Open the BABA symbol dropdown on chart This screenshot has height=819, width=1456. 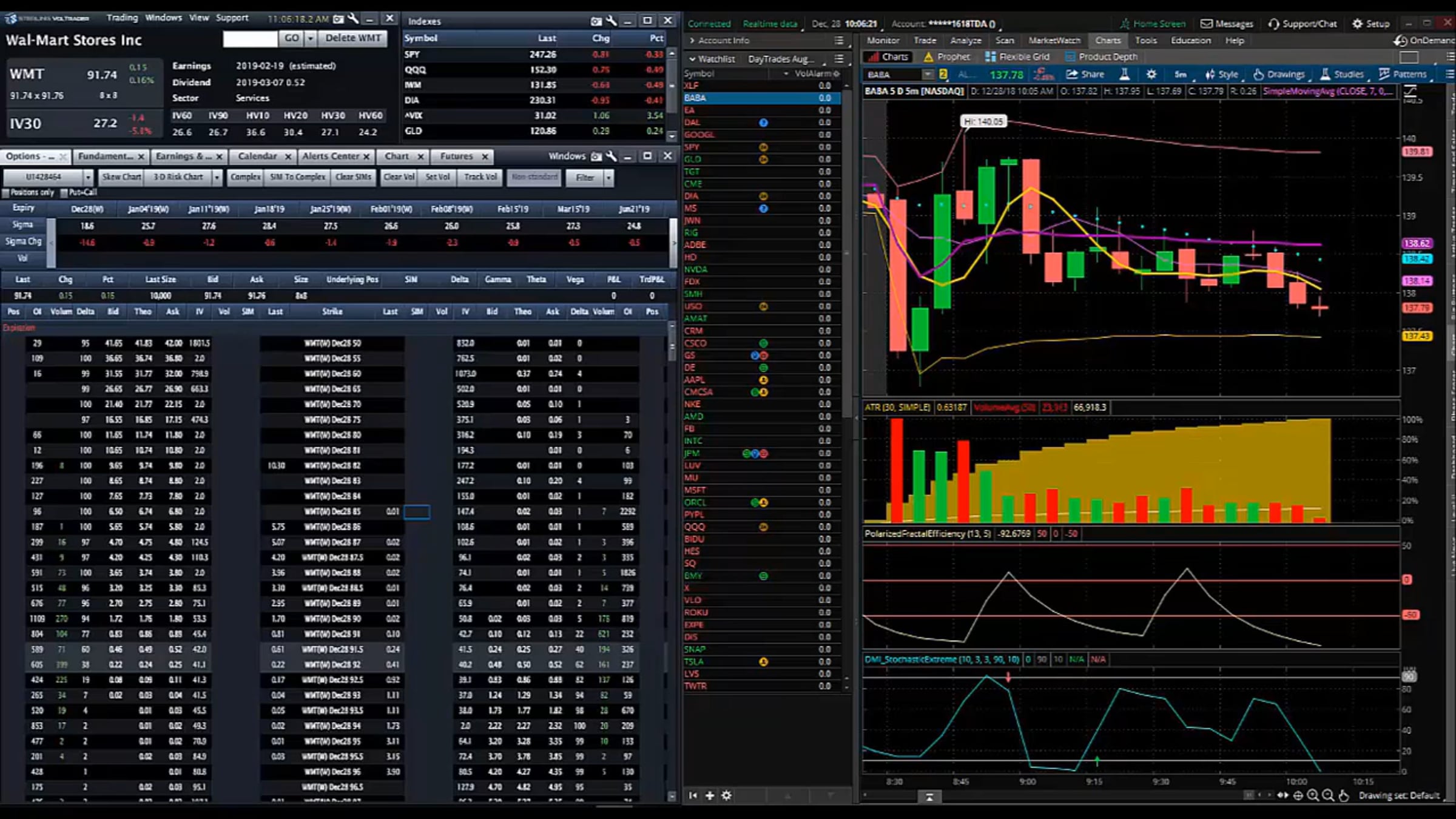click(x=927, y=75)
